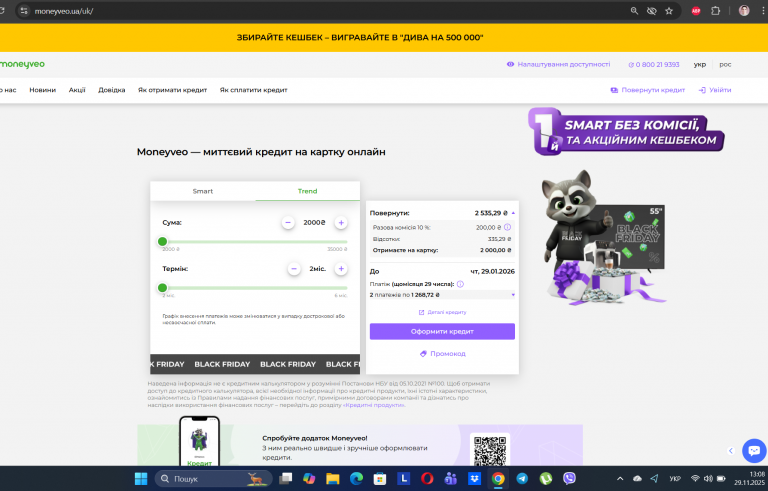The height and width of the screenshot is (491, 768).
Task: Open Деталі кредиту link
Action: click(442, 312)
